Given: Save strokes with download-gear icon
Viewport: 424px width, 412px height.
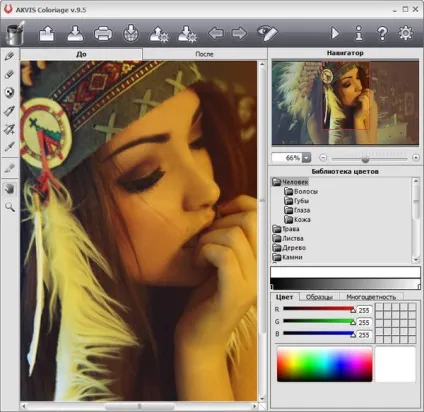Looking at the screenshot, I should [x=187, y=34].
